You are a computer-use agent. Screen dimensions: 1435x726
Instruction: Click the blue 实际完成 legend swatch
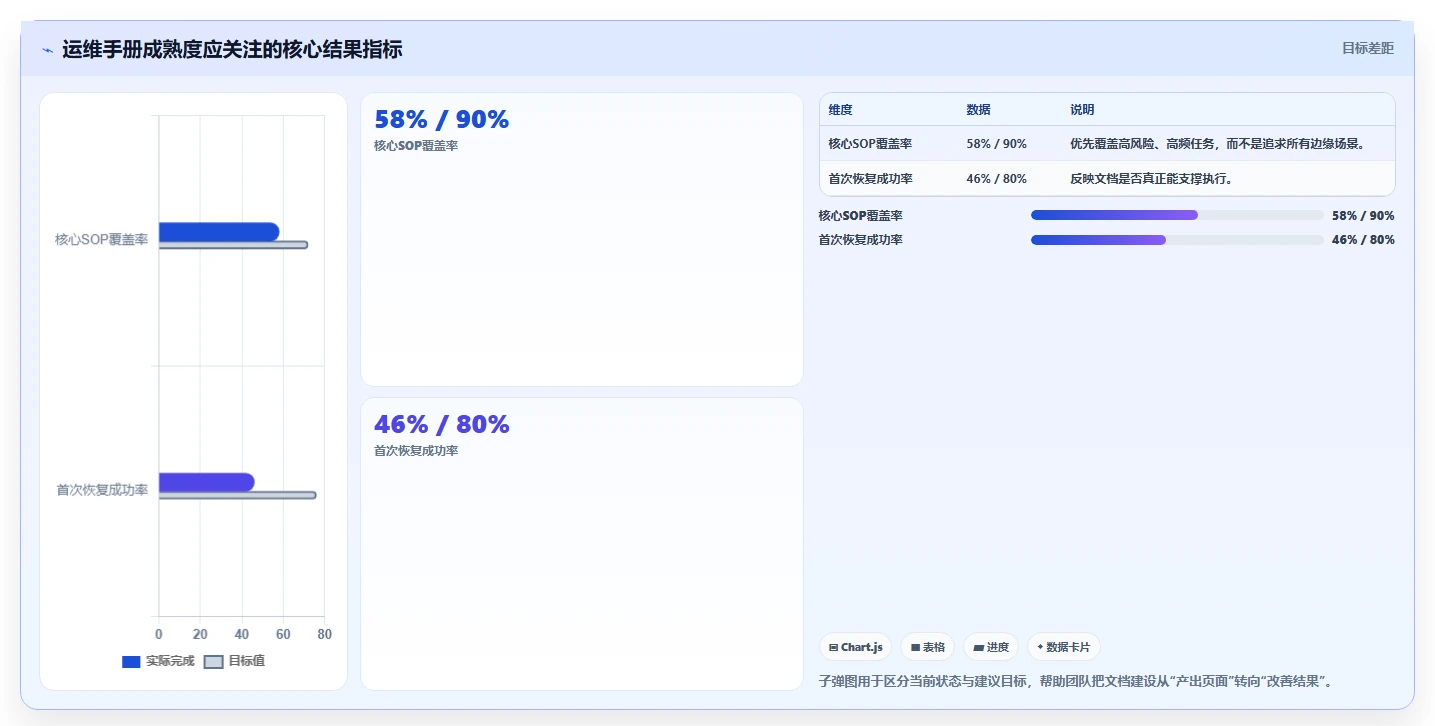131,662
